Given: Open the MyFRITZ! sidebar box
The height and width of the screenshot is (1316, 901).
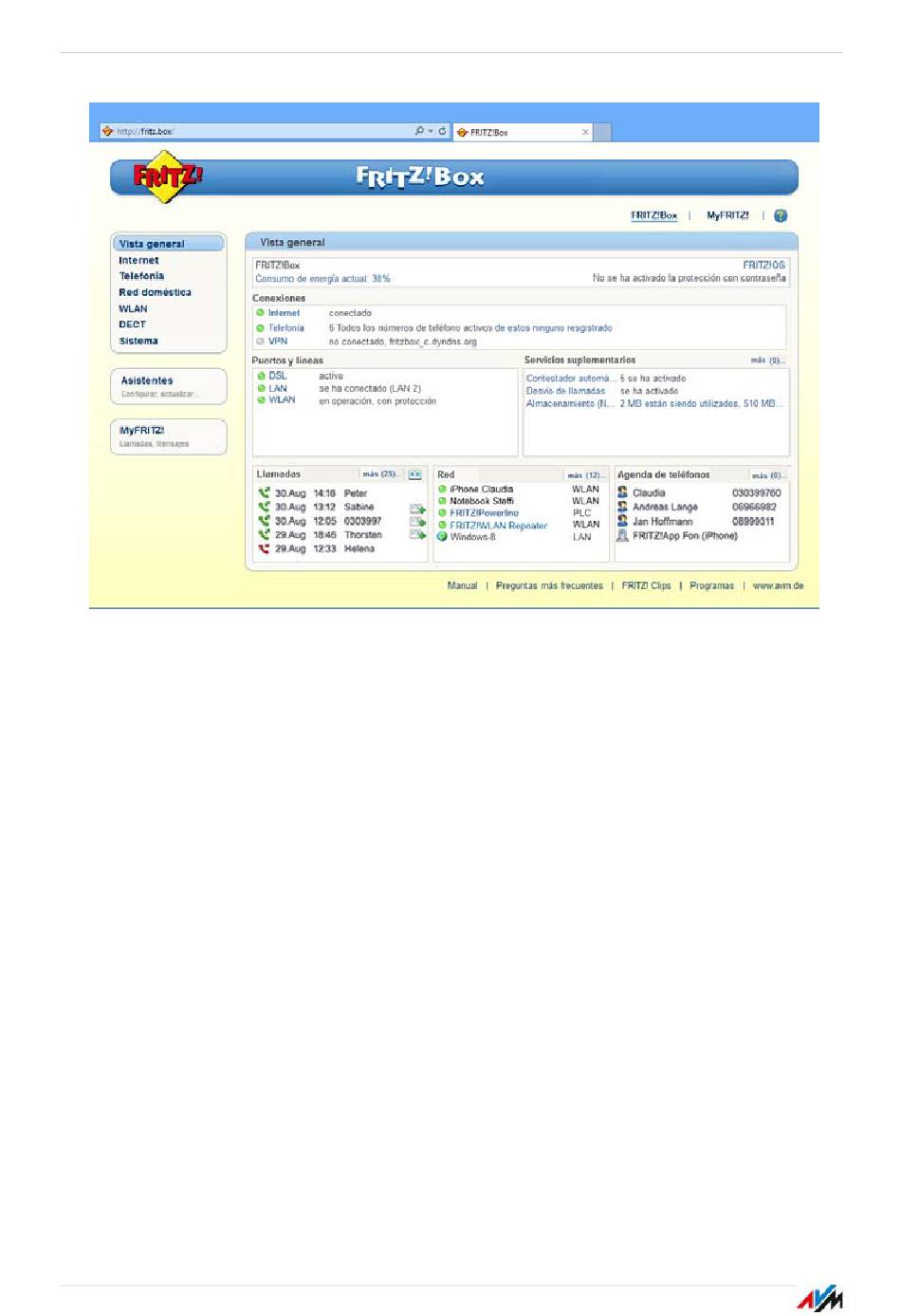Looking at the screenshot, I should [169, 436].
